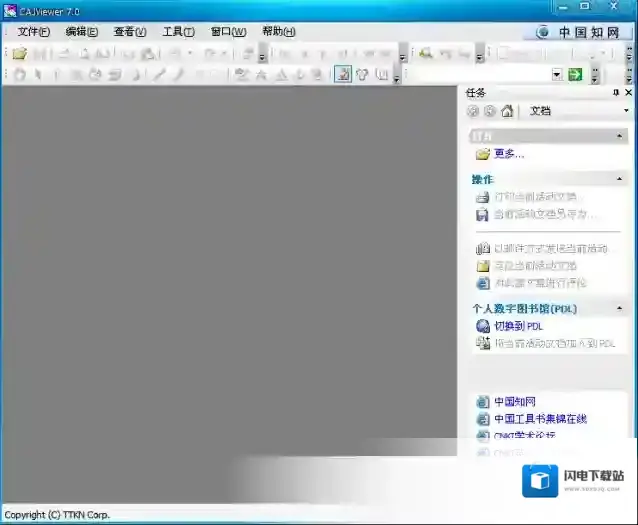
Task: Collapse the 打开 section header
Action: [548, 136]
